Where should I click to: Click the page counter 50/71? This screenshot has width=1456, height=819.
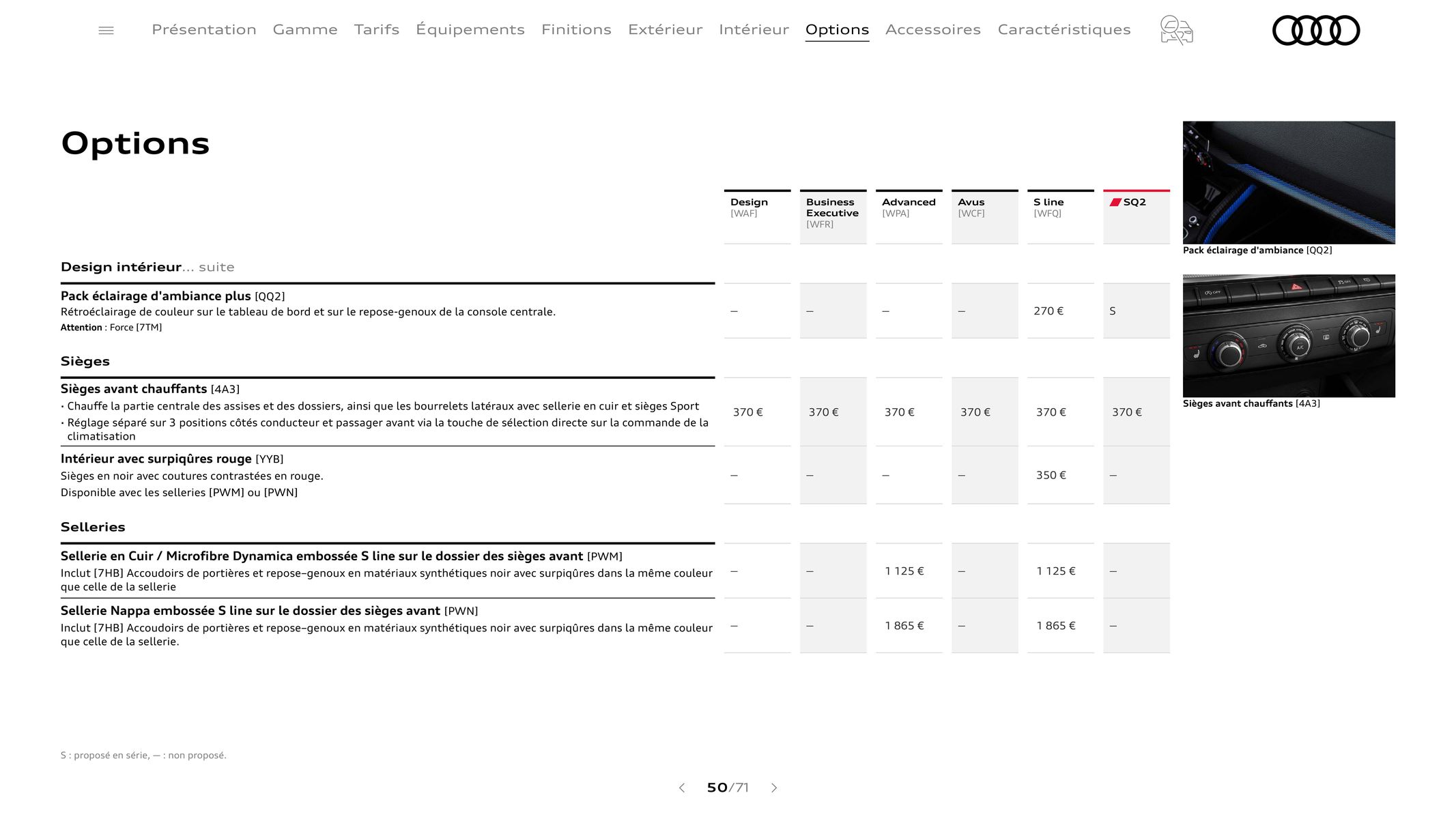click(x=728, y=788)
